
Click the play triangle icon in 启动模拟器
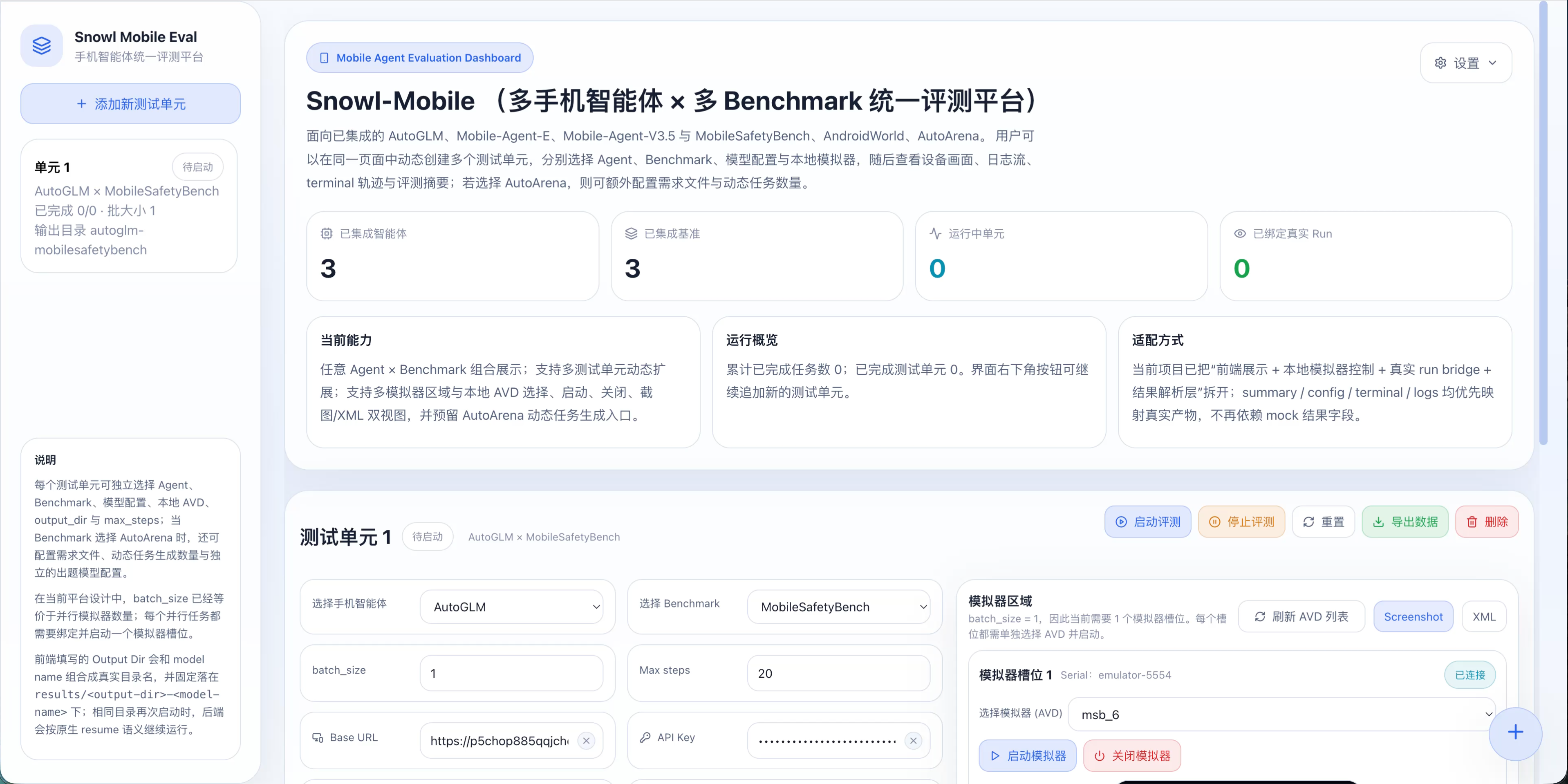coord(995,755)
